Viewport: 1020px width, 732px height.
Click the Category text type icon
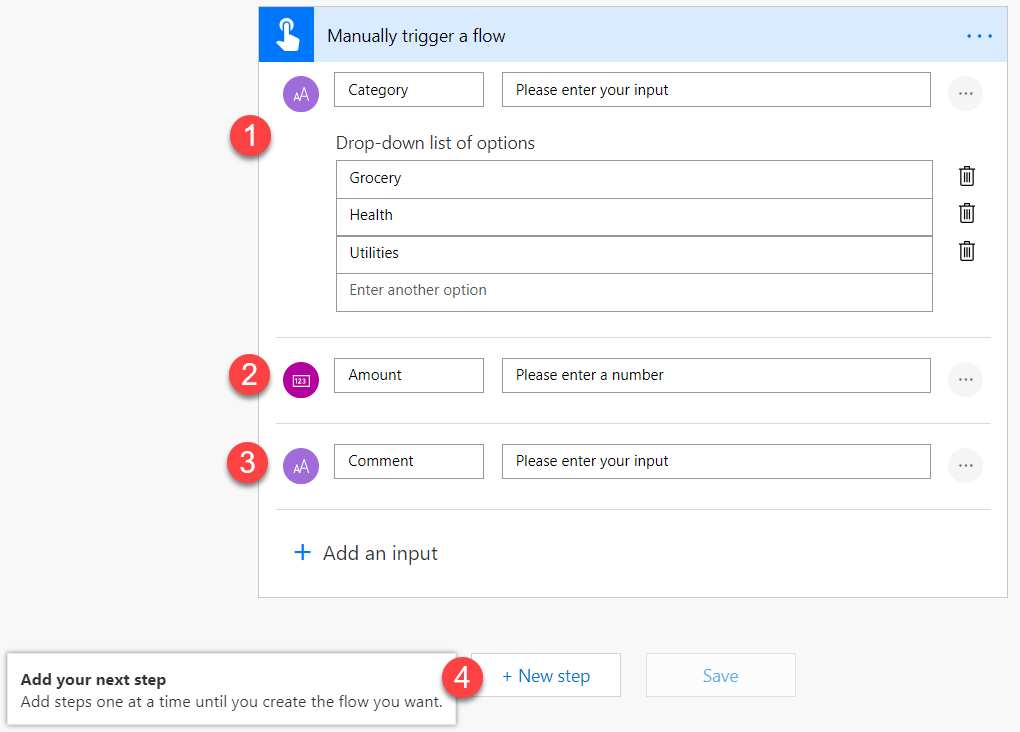click(301, 94)
